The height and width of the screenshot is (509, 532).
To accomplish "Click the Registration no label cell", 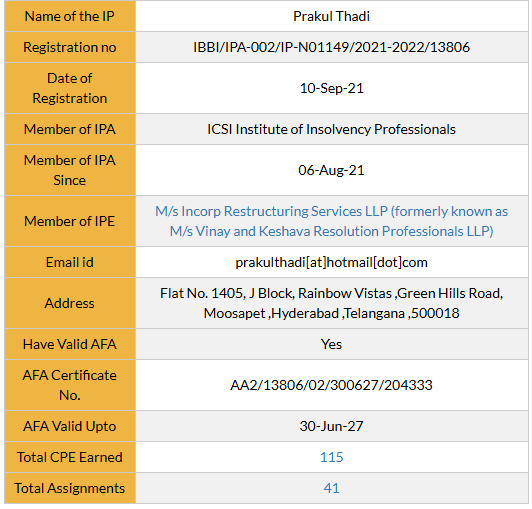I will pos(70,47).
